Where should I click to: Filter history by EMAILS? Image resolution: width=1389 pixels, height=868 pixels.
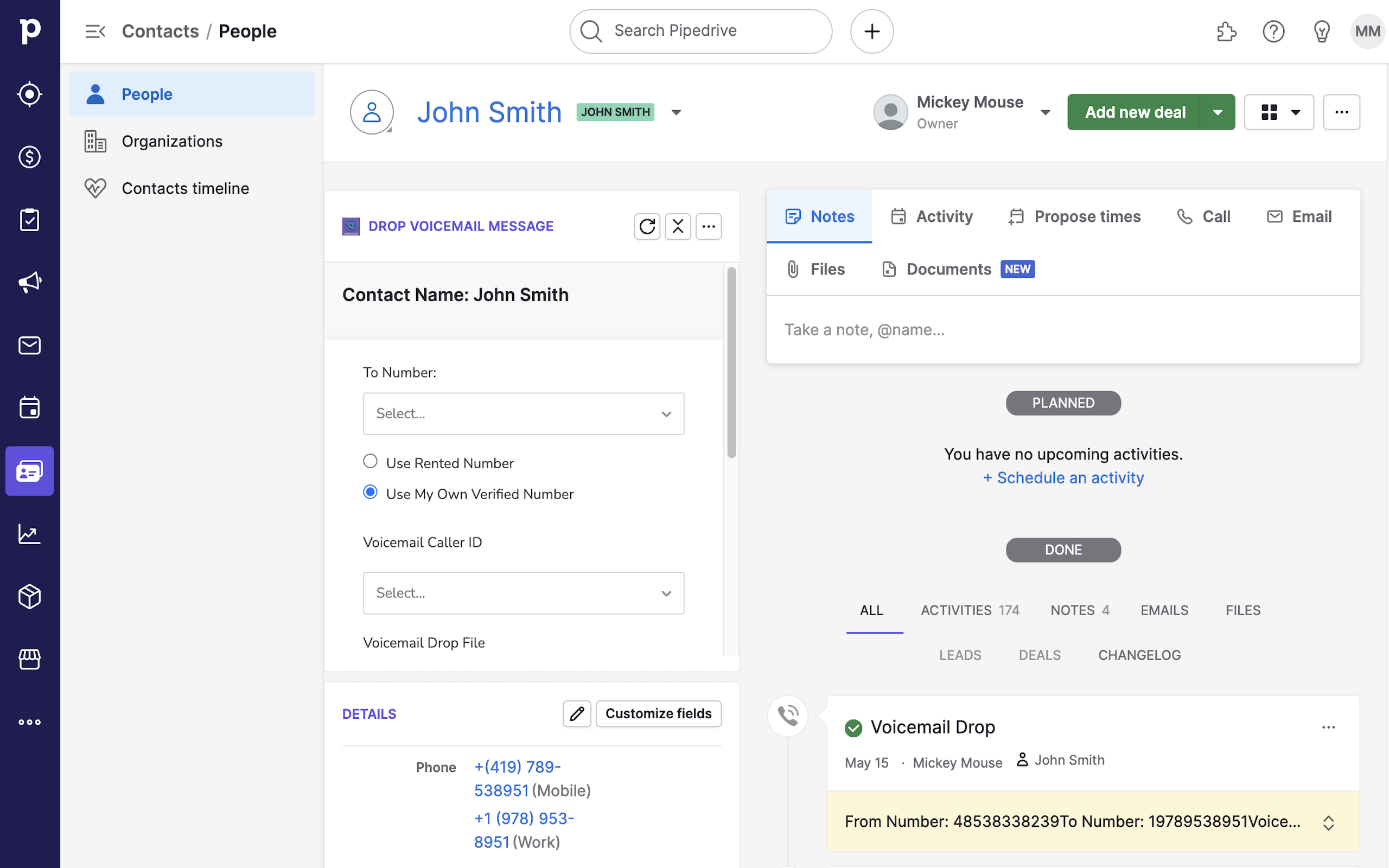tap(1164, 610)
